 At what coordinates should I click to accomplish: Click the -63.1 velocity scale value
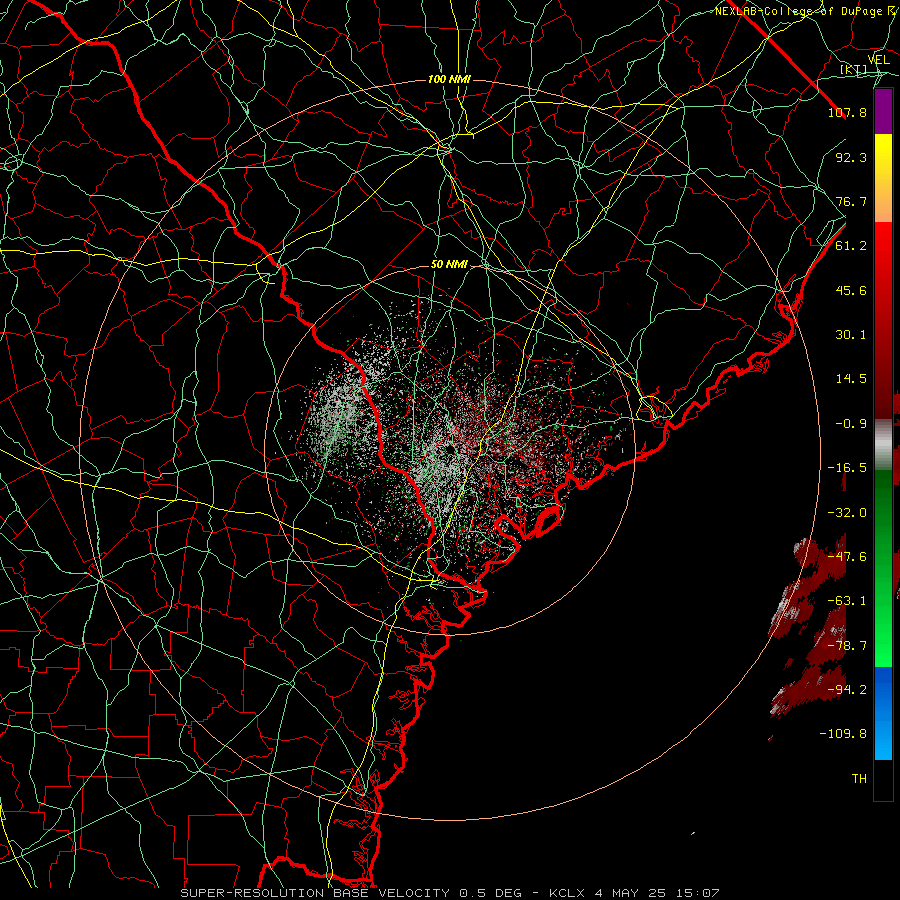click(847, 601)
